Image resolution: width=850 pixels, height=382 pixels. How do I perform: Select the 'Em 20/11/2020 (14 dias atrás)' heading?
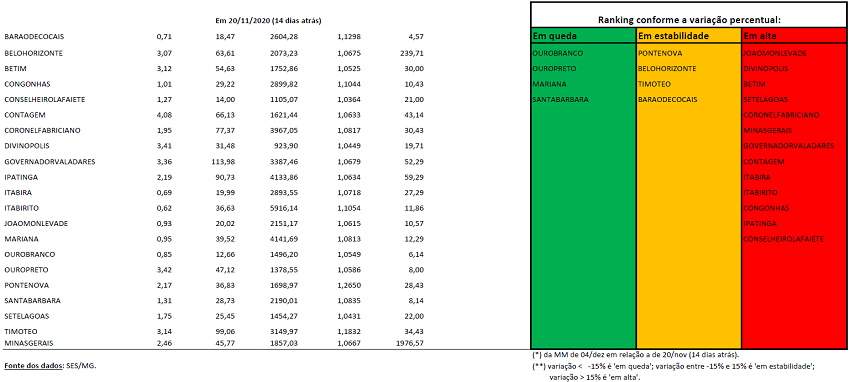coord(268,21)
